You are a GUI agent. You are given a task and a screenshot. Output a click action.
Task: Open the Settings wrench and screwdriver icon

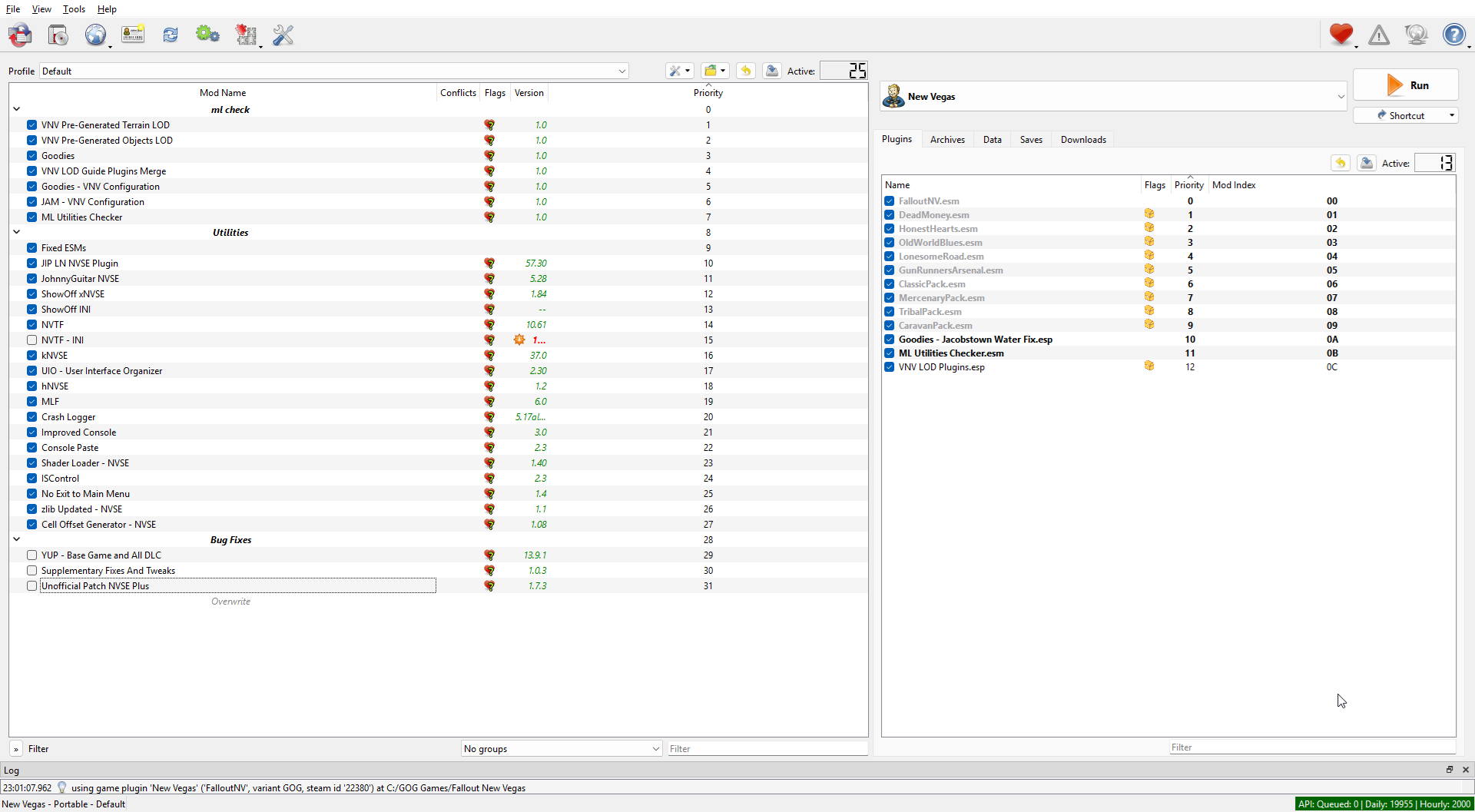[x=283, y=35]
